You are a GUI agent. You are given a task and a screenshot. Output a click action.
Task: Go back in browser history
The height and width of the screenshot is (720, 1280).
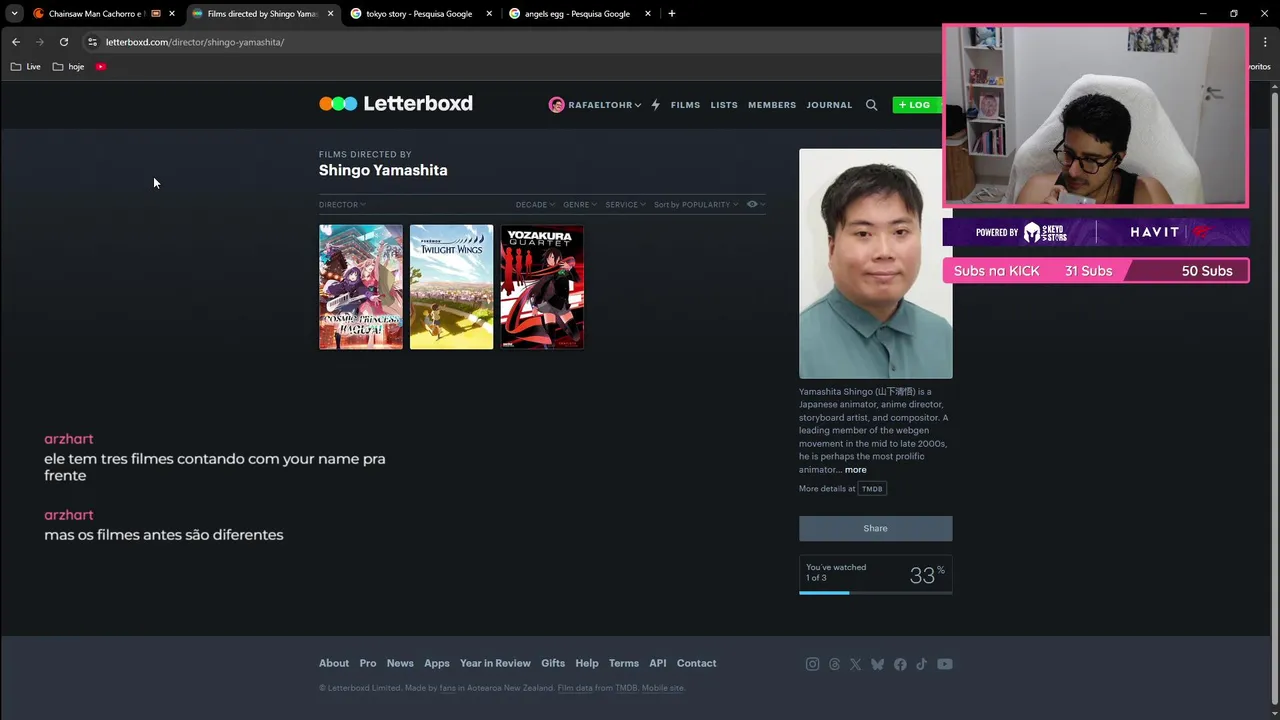click(x=16, y=42)
